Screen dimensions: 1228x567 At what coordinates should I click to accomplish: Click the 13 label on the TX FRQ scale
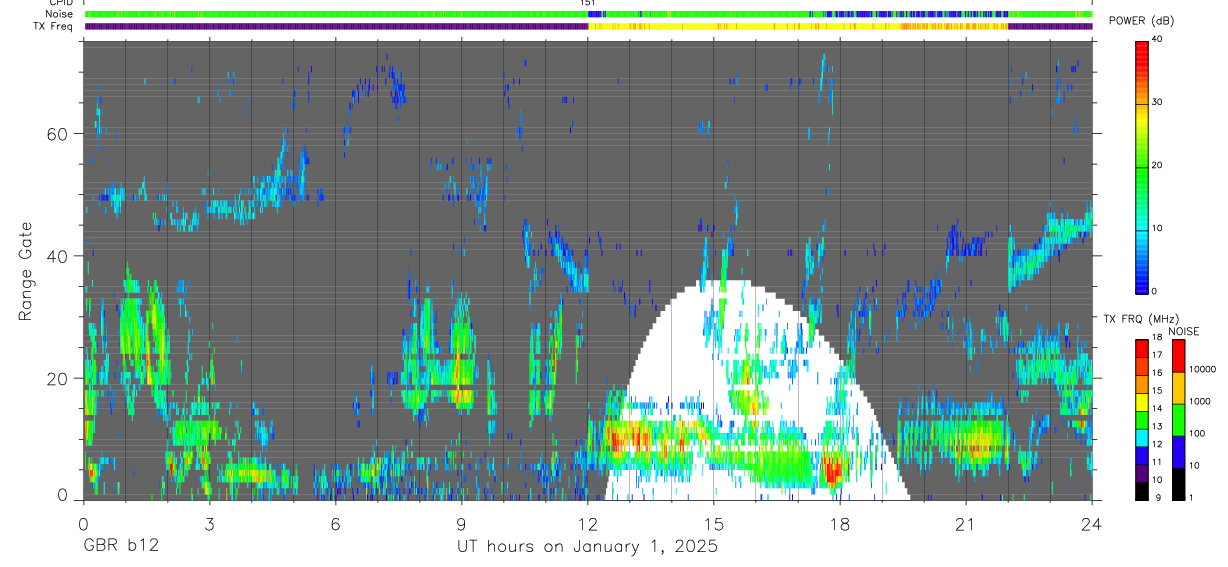(x=1157, y=427)
